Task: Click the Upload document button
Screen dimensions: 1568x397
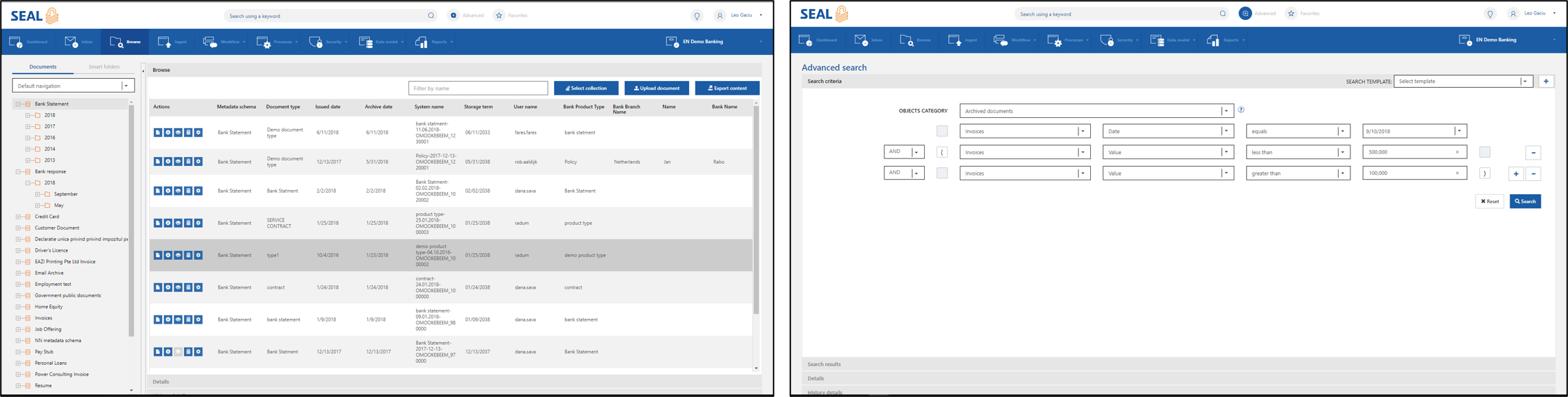Action: point(656,88)
